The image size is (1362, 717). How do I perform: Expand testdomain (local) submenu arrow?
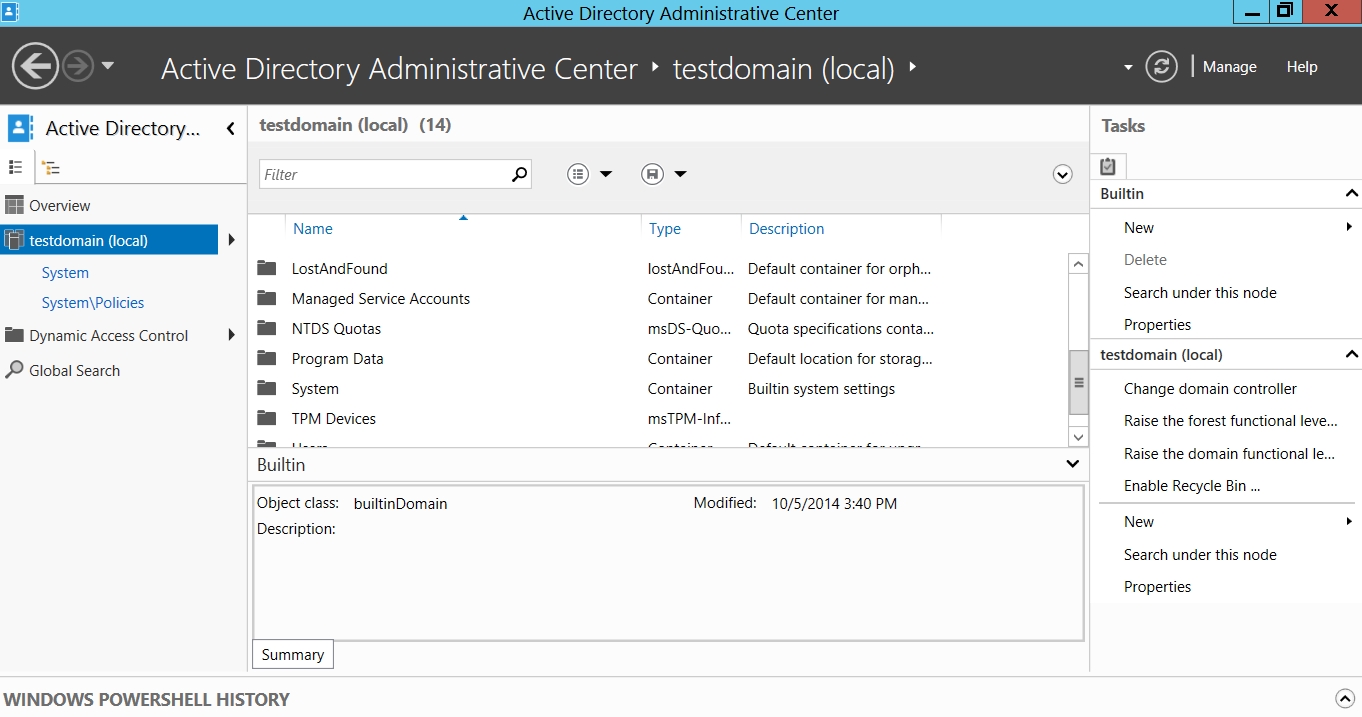[x=232, y=240]
